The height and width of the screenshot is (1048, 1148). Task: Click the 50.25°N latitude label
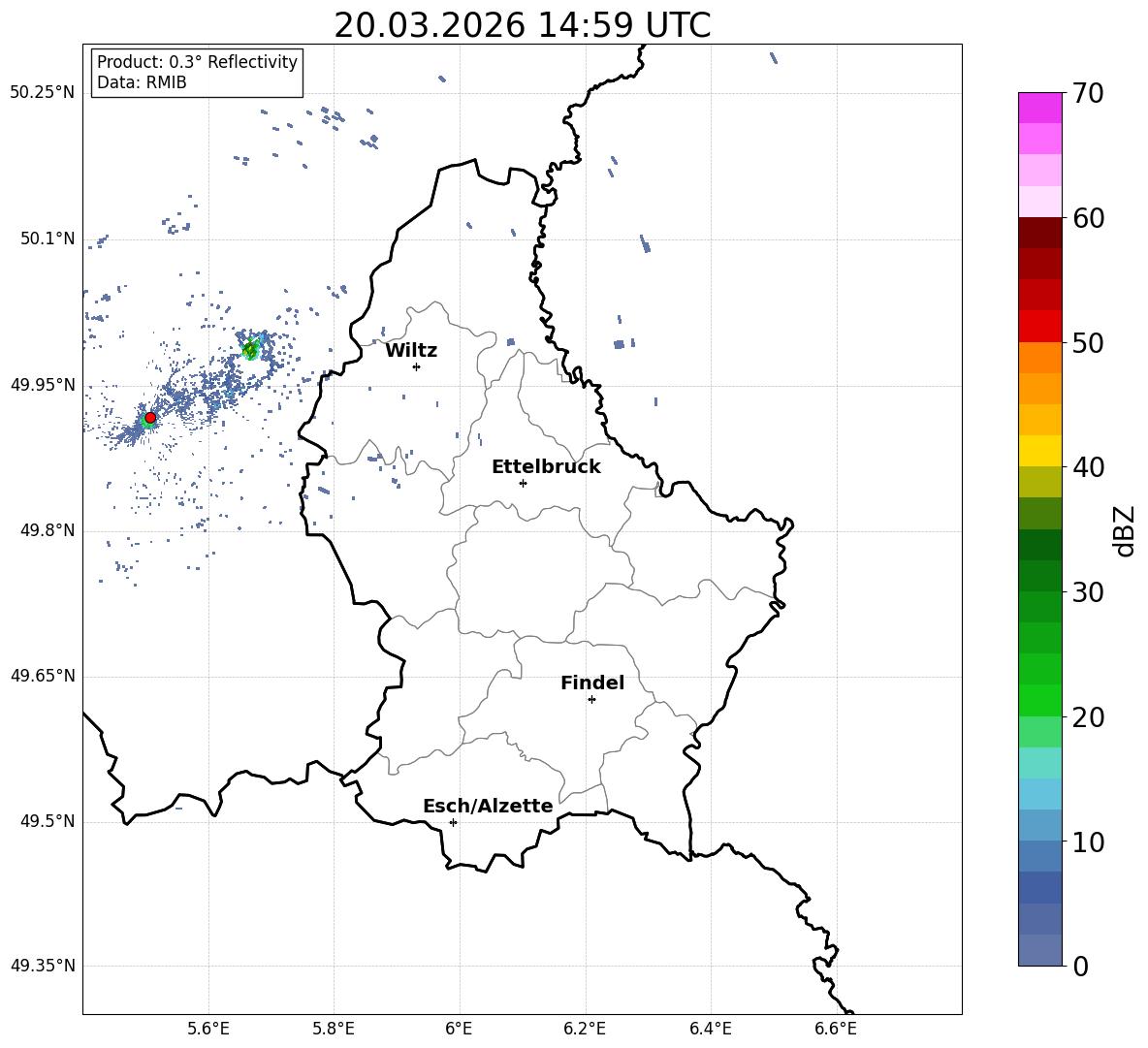point(43,93)
